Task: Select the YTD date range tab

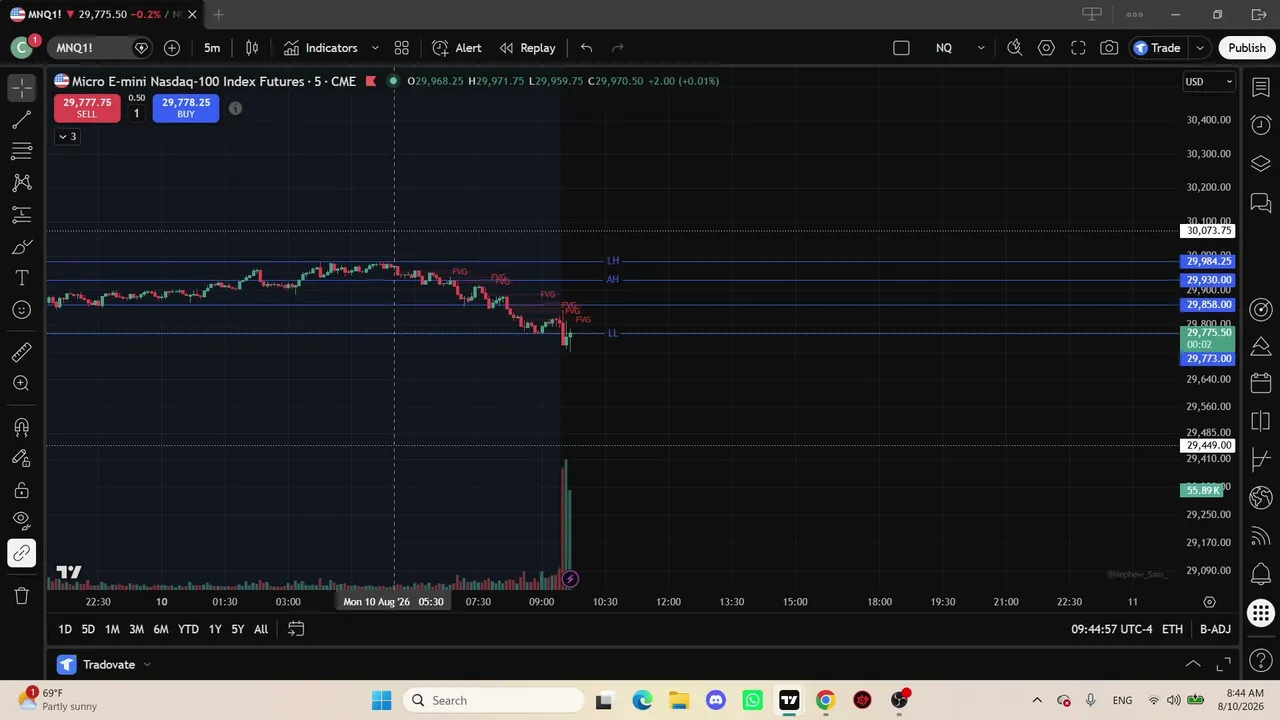Action: 188,629
